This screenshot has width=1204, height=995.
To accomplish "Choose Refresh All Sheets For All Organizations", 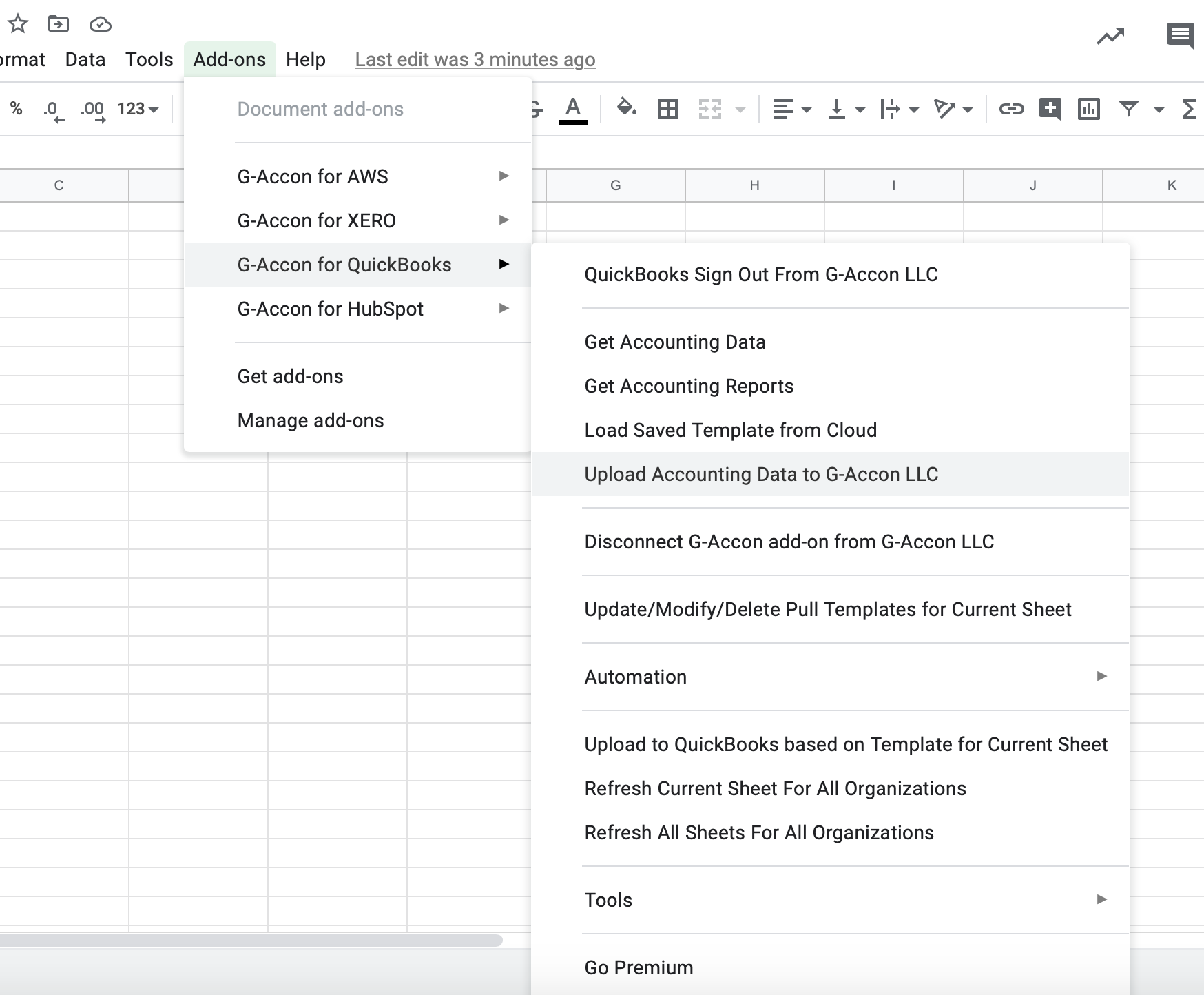I will [x=831, y=832].
